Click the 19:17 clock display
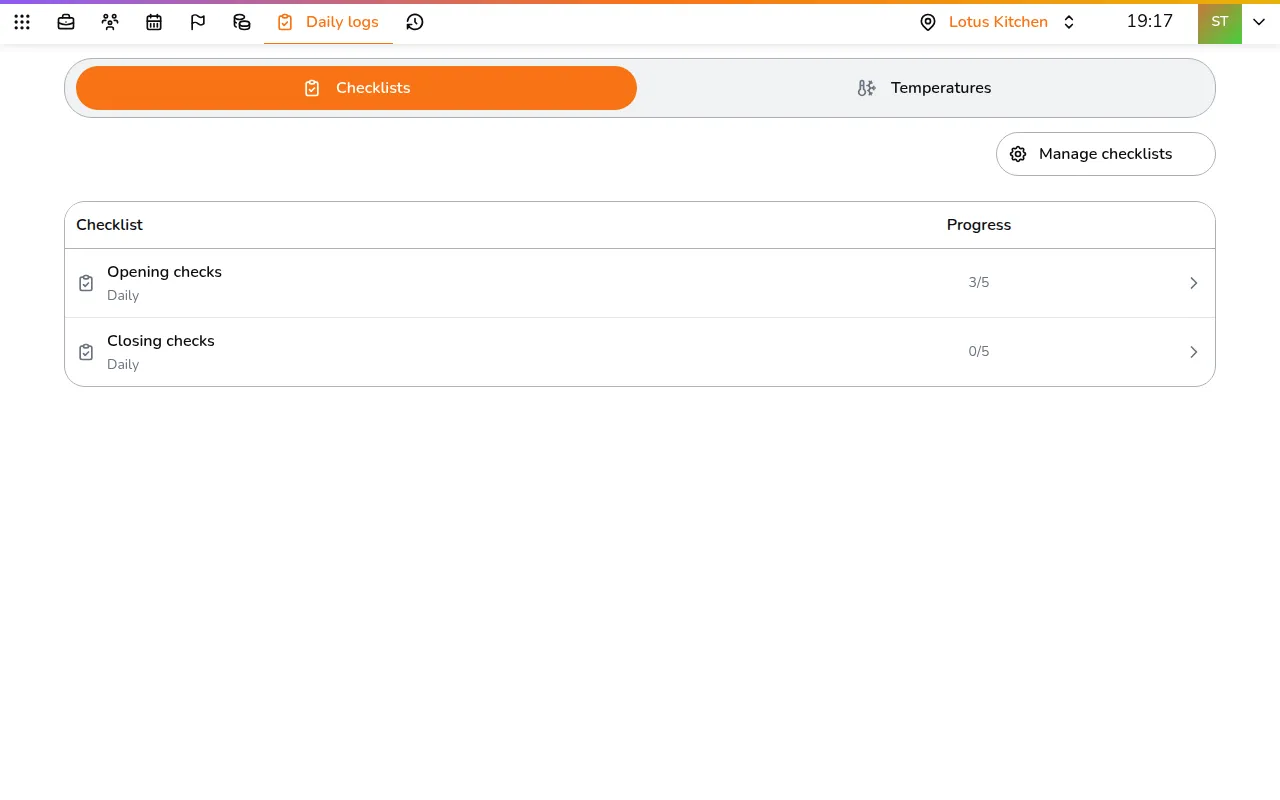The image size is (1280, 800). point(1150,22)
